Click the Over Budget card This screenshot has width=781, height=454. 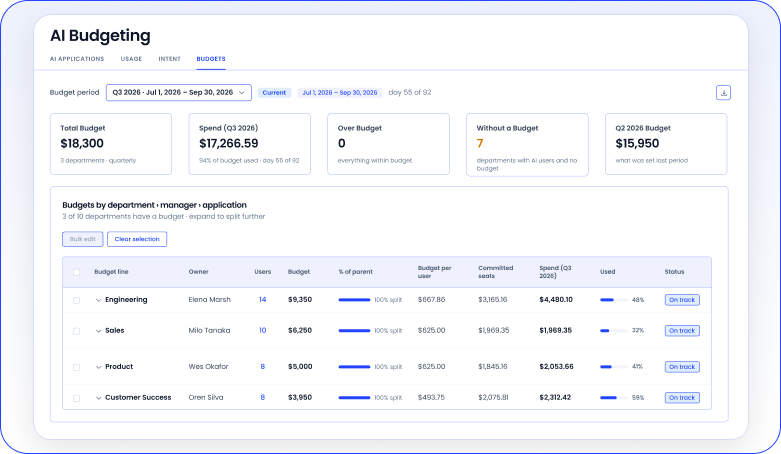pyautogui.click(x=389, y=144)
